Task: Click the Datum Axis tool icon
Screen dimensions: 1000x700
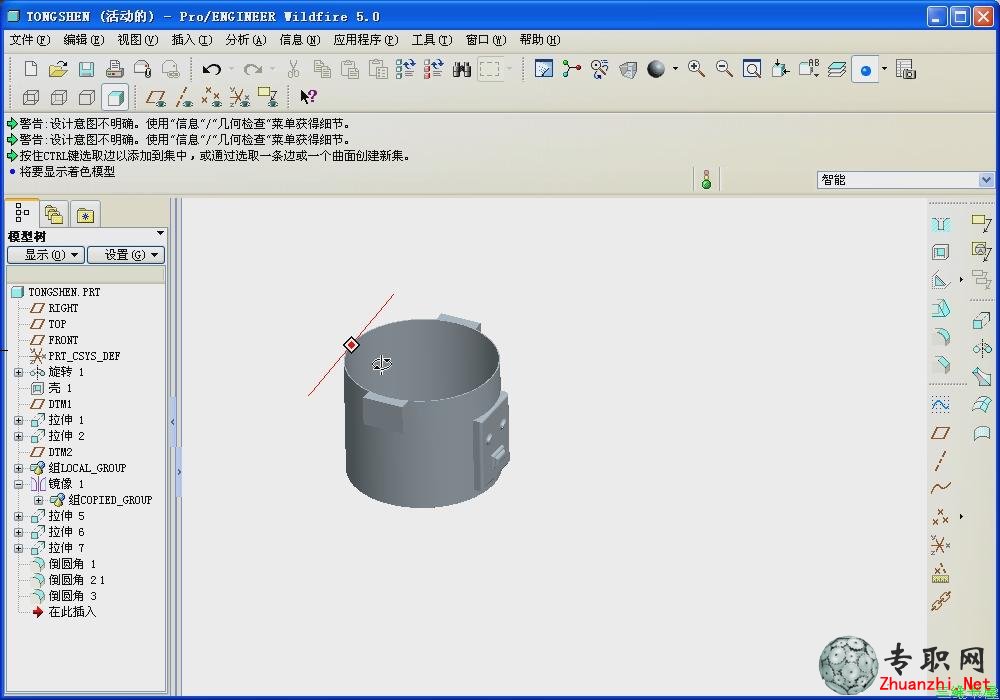Action: tap(941, 461)
